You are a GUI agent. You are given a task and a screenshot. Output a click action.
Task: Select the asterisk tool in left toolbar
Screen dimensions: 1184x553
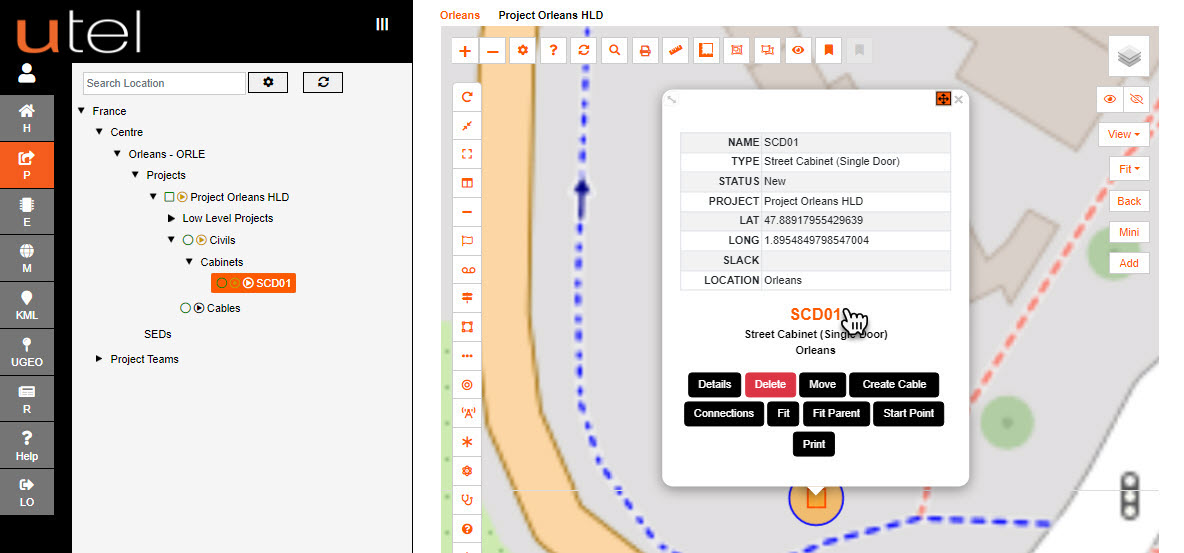pos(467,442)
